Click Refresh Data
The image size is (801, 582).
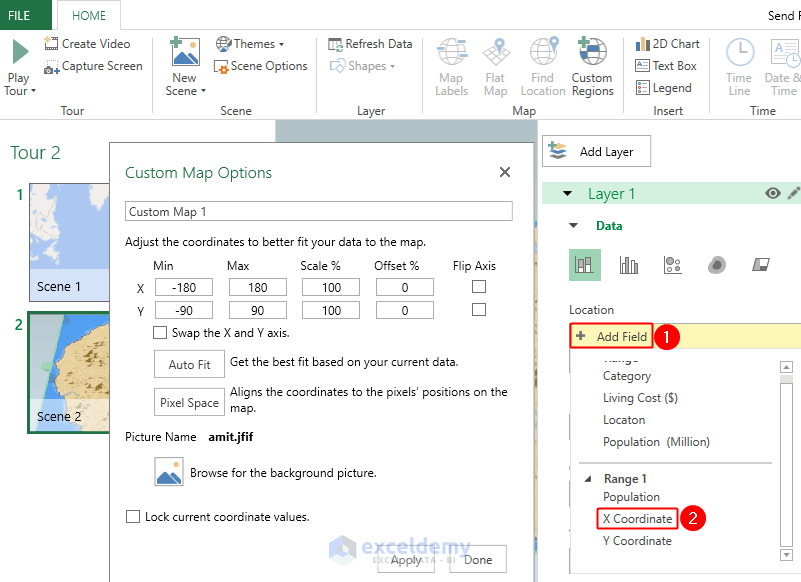tap(370, 44)
